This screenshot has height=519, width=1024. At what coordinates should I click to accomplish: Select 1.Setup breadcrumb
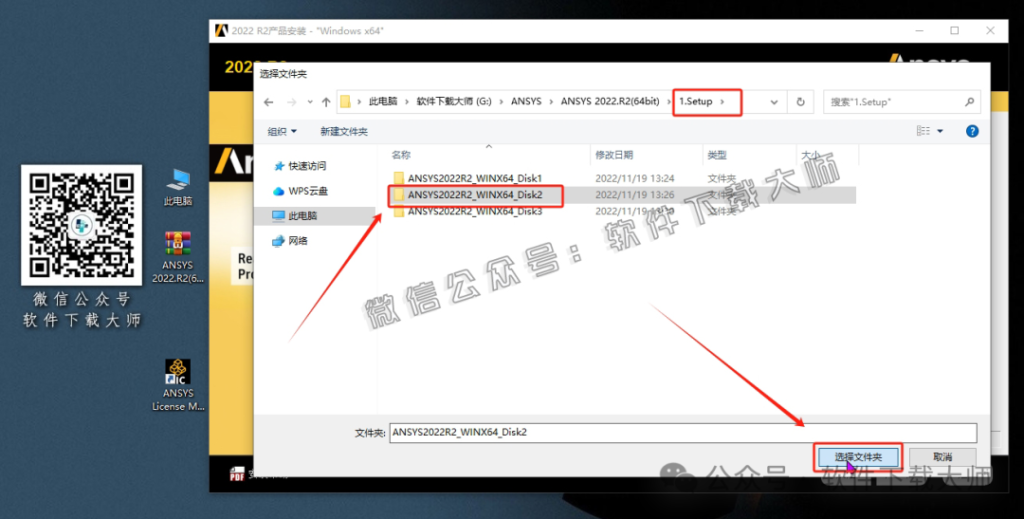tap(696, 101)
